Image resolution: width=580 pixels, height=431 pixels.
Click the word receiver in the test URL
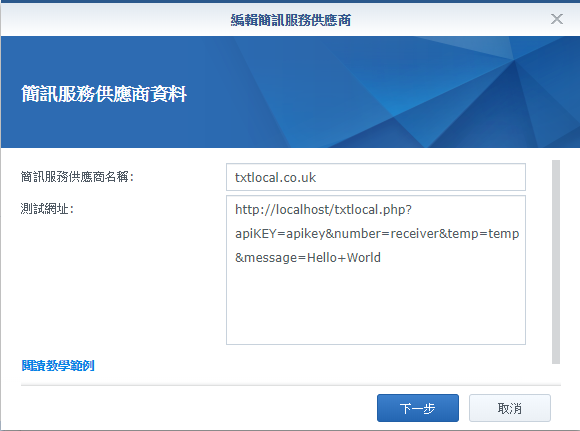click(x=414, y=234)
